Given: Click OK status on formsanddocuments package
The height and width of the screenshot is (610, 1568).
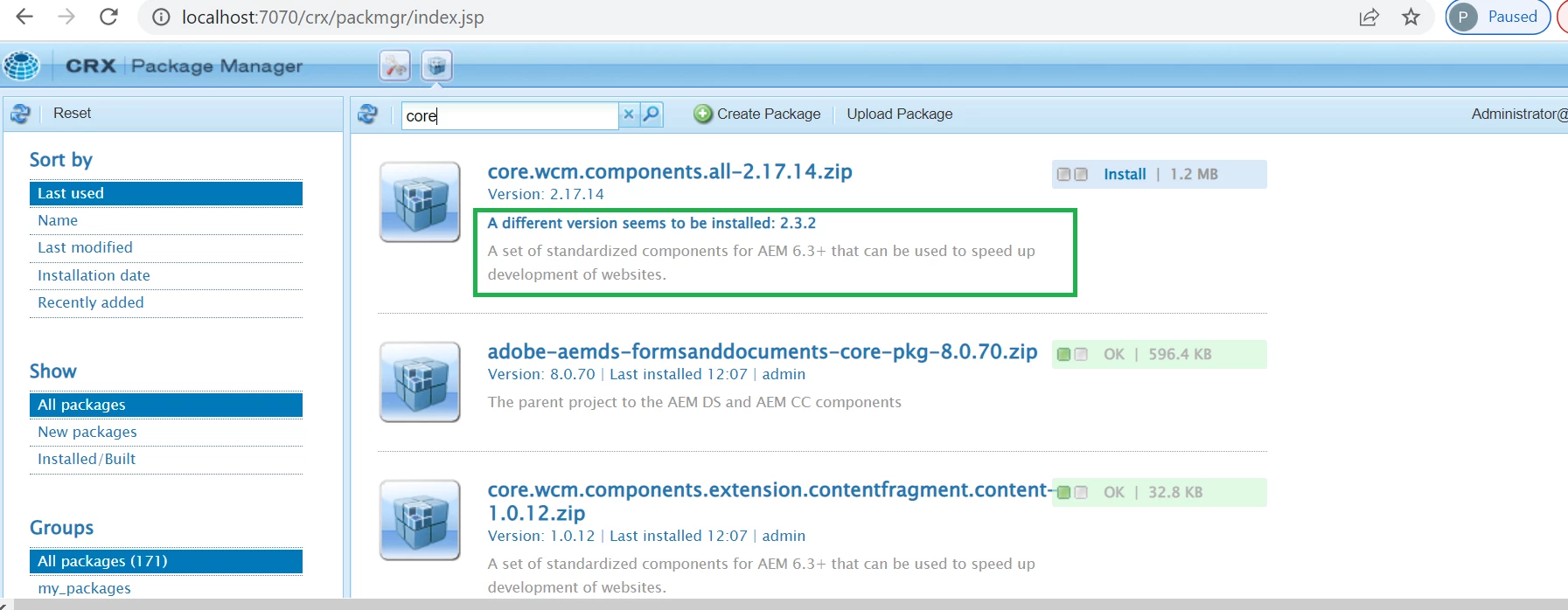Looking at the screenshot, I should coord(1114,354).
